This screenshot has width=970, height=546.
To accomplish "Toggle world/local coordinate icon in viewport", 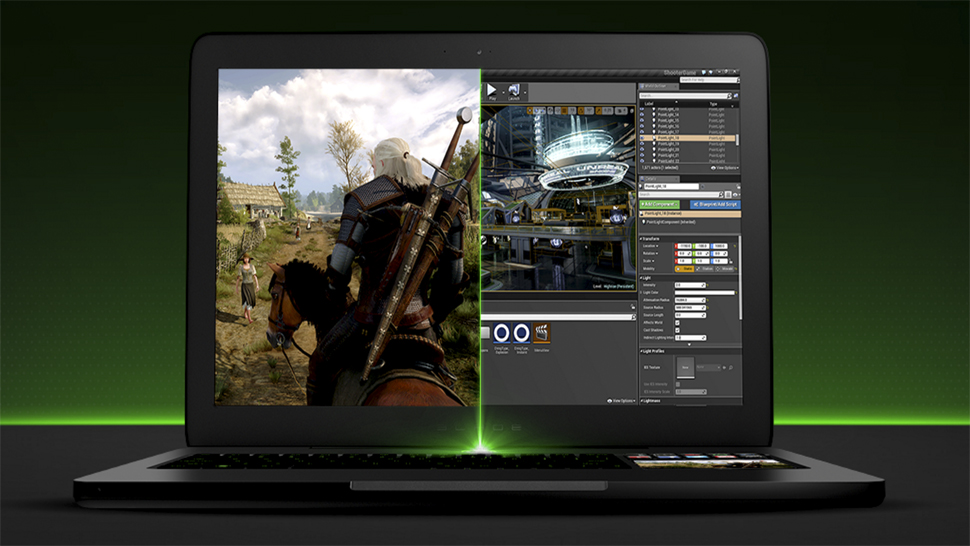I will (550, 111).
